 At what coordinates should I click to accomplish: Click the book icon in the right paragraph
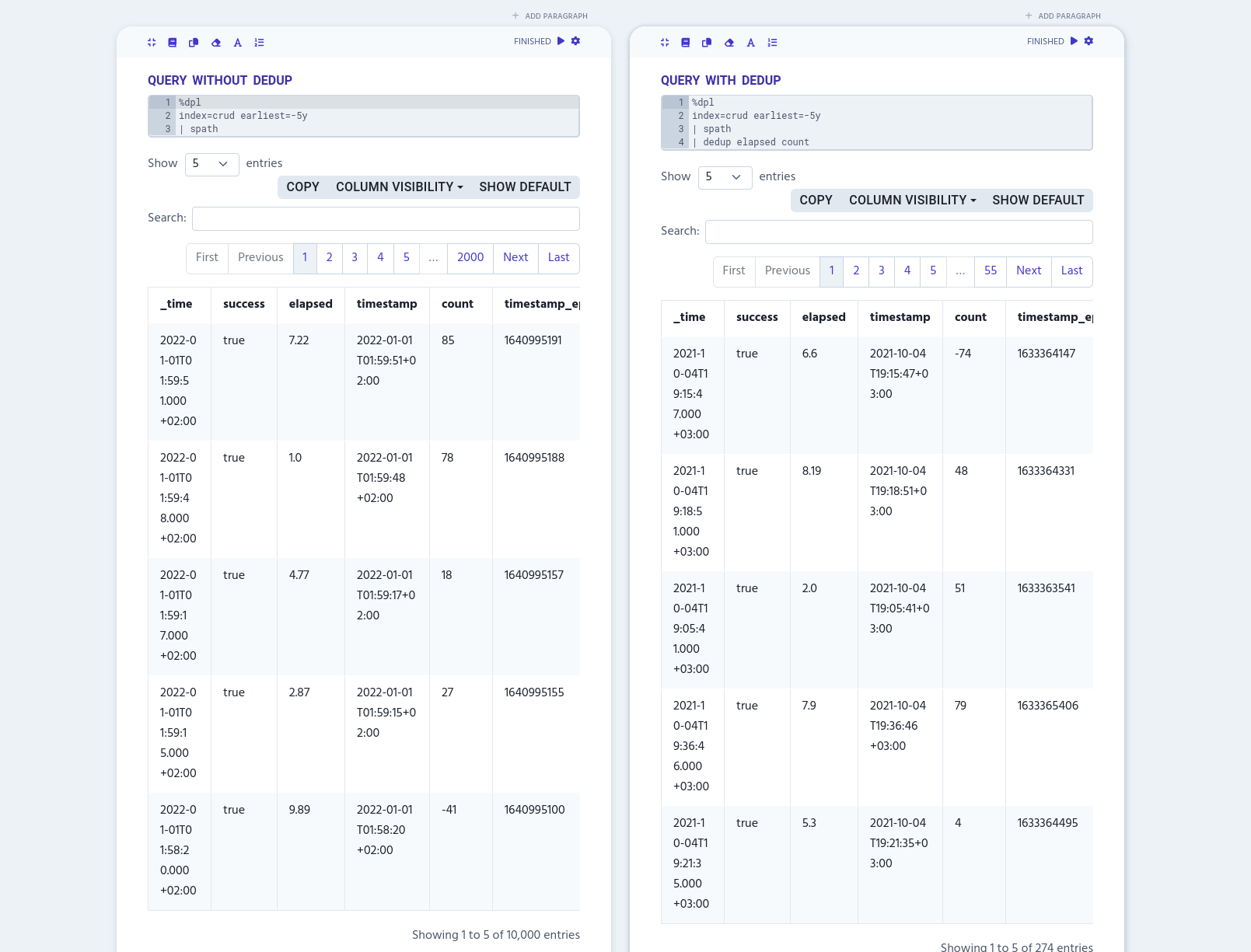tap(686, 43)
